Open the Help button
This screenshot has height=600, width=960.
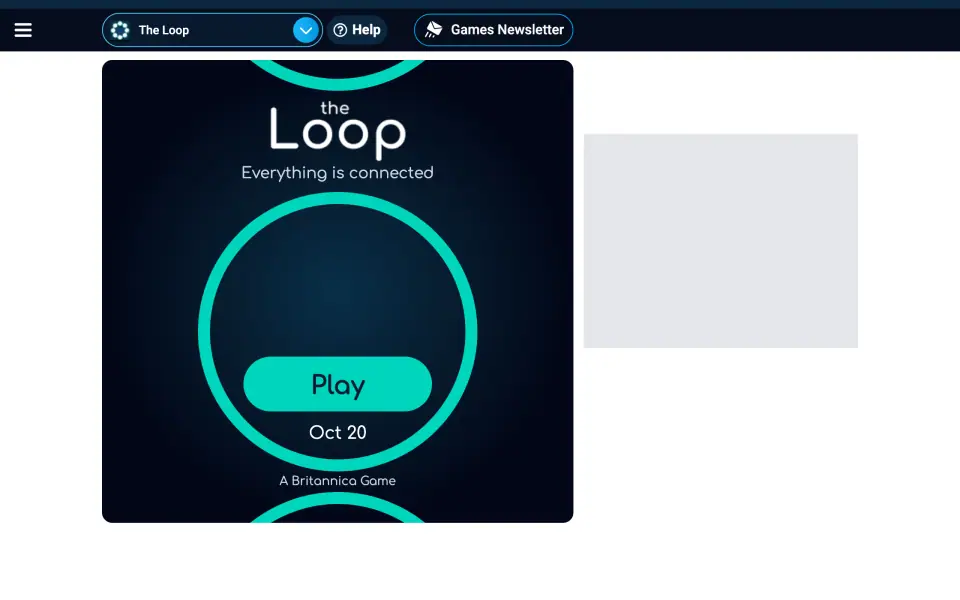[x=357, y=30]
